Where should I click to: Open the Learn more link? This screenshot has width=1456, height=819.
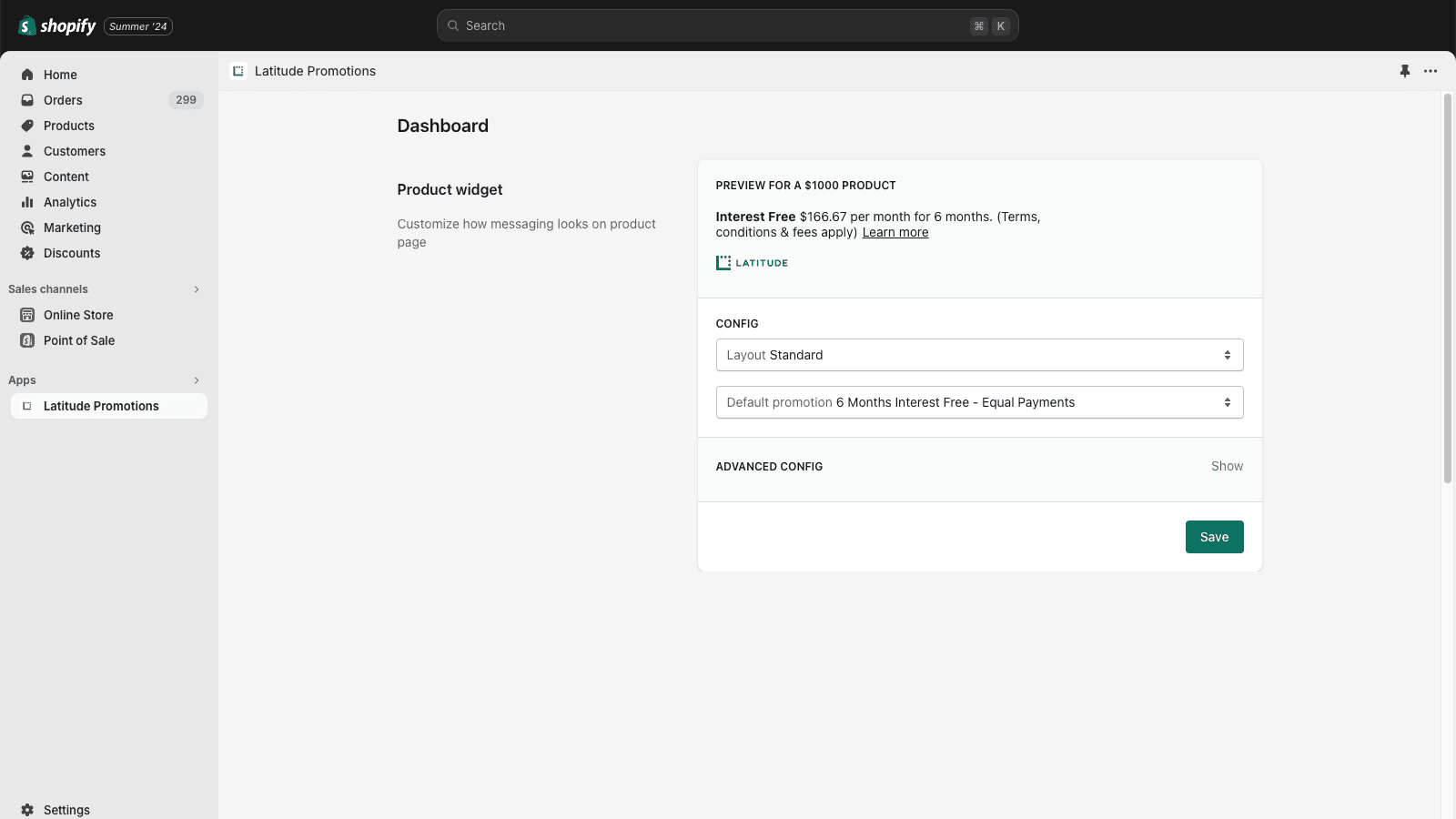tap(895, 232)
